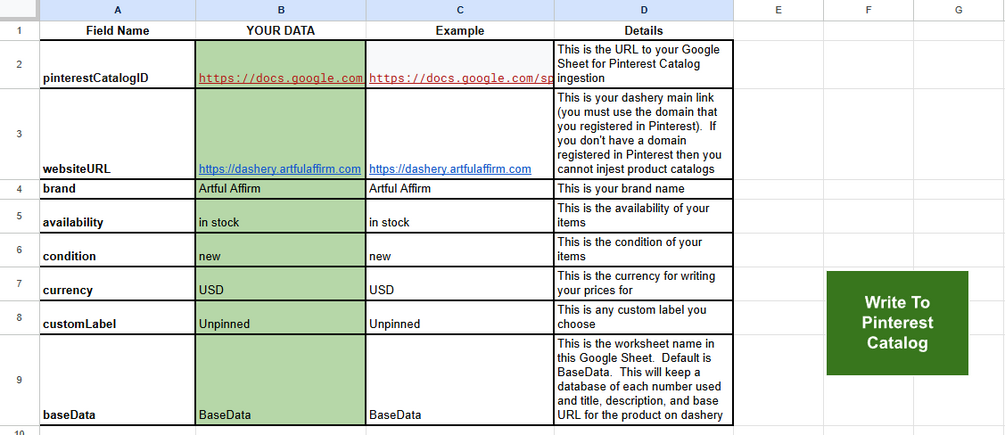Select the 'Field Name' header cell
Screen dimensions: 1005x435
(x=118, y=31)
